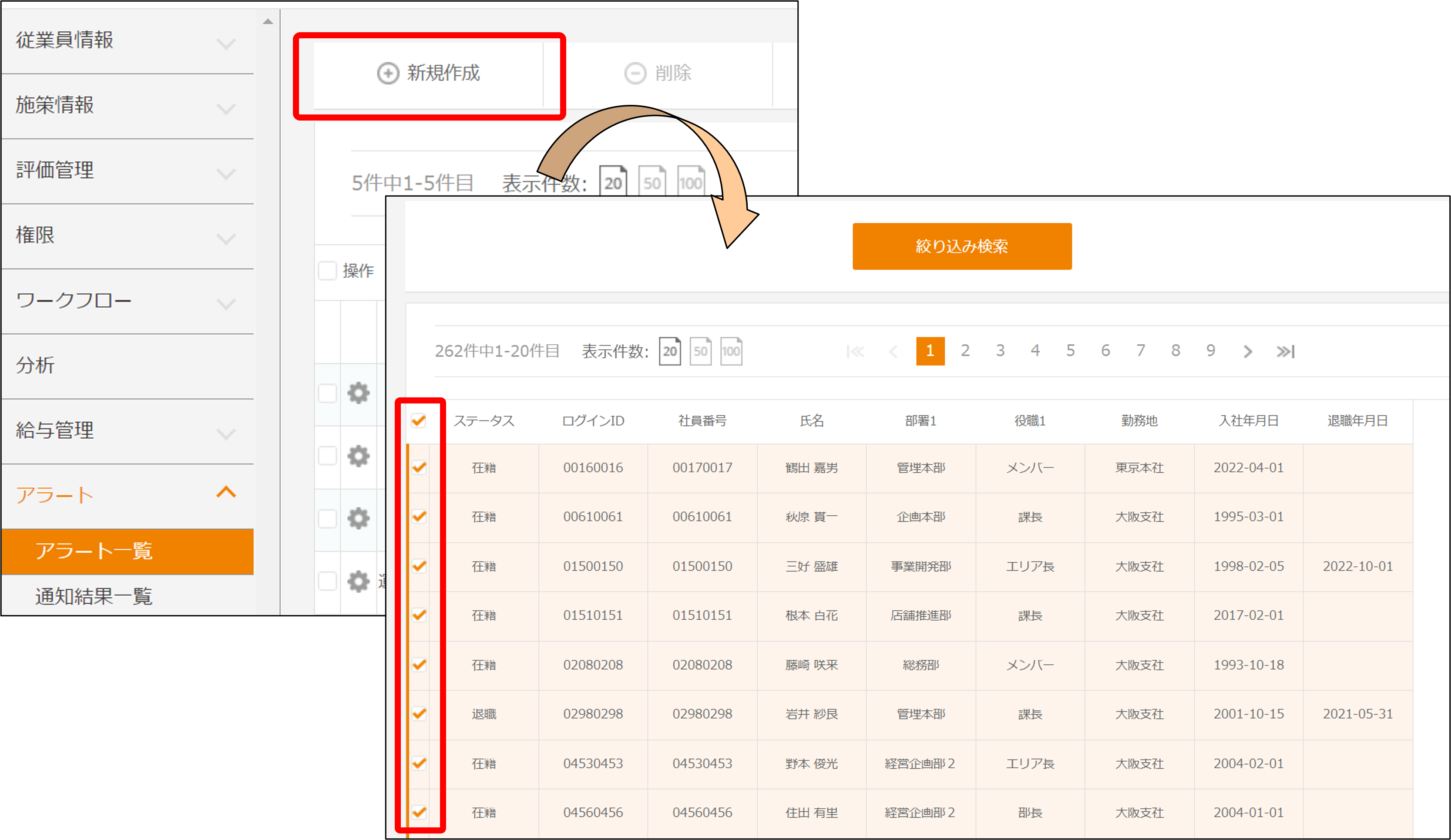Go to page 8
This screenshot has width=1451, height=840.
tap(1176, 351)
